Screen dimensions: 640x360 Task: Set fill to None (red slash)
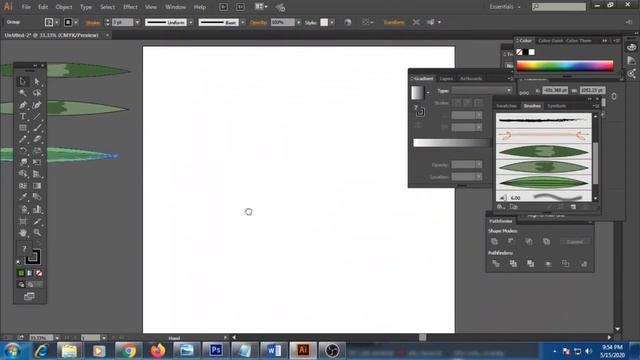(x=39, y=273)
